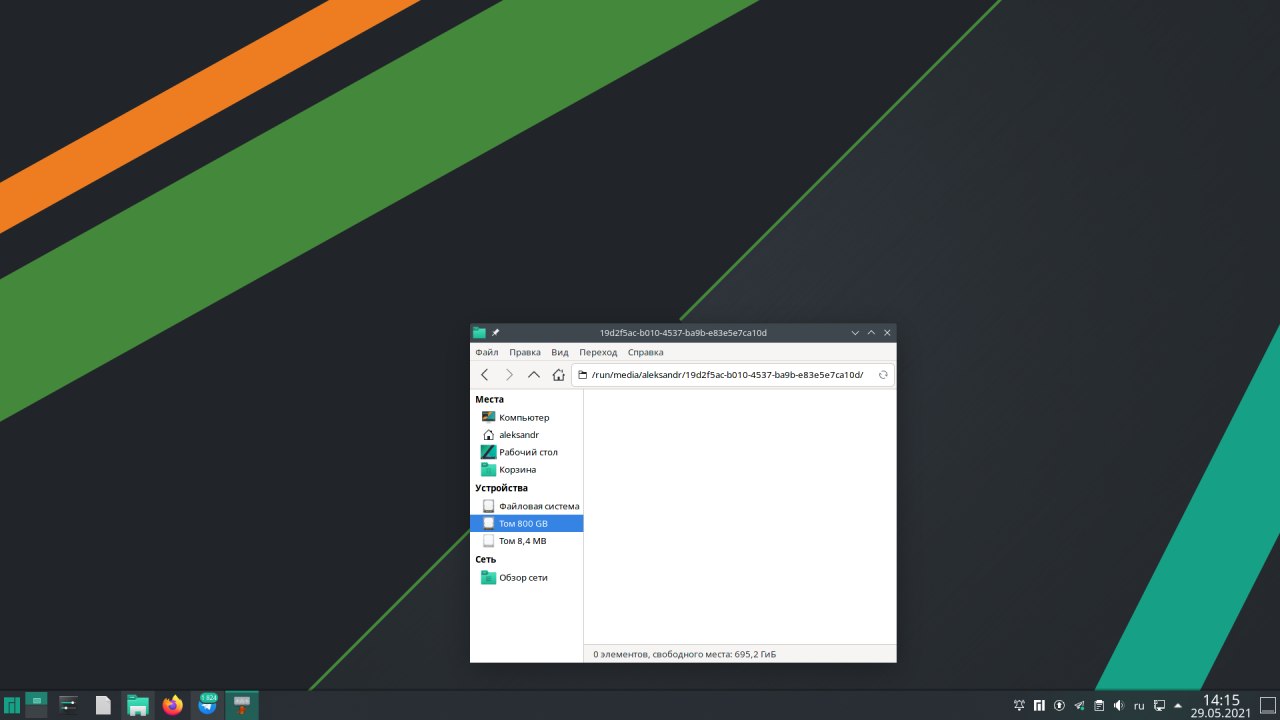Go back with the left arrow button
The width and height of the screenshot is (1280, 720).
(485, 375)
